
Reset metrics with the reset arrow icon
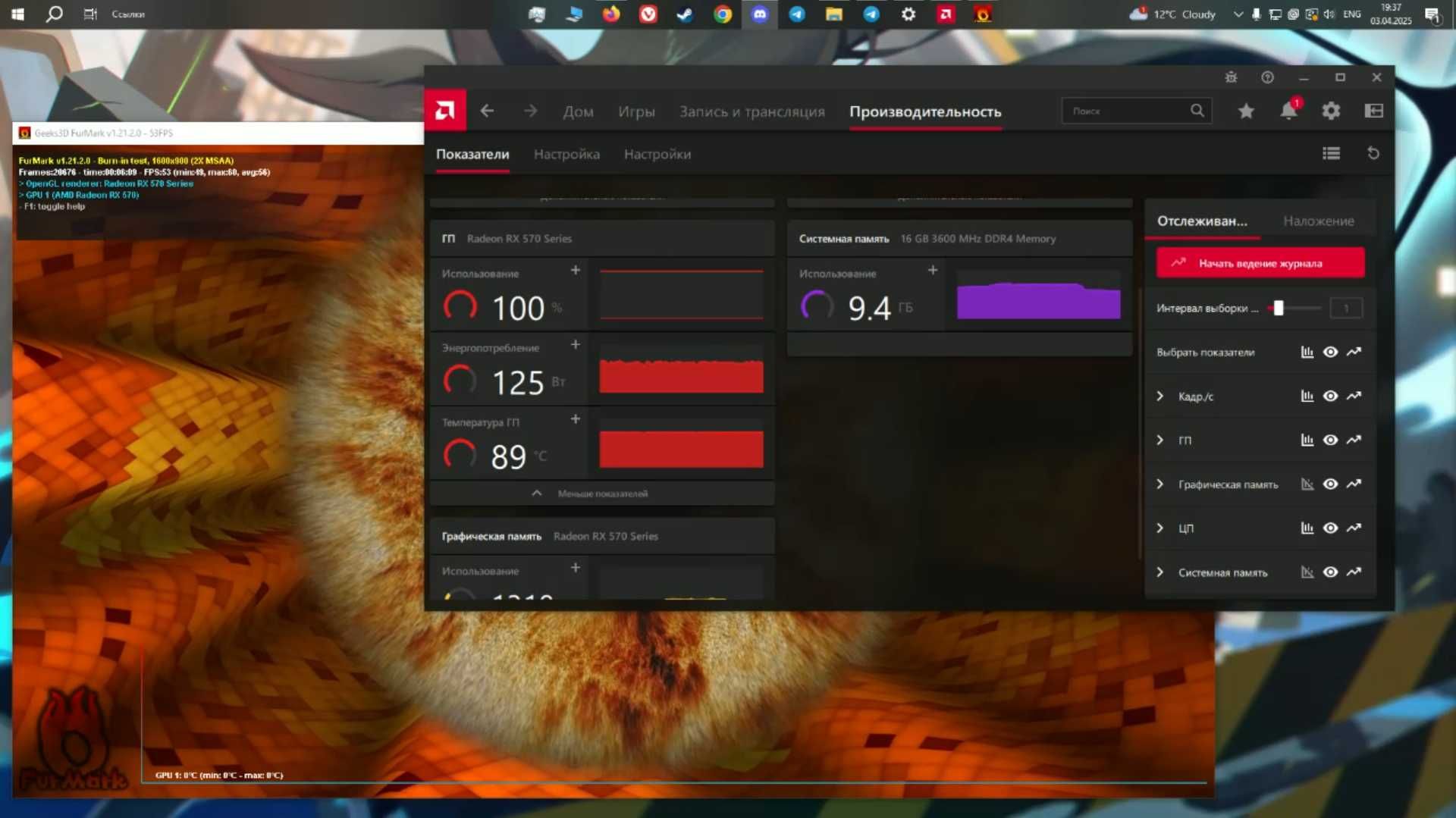[1373, 154]
